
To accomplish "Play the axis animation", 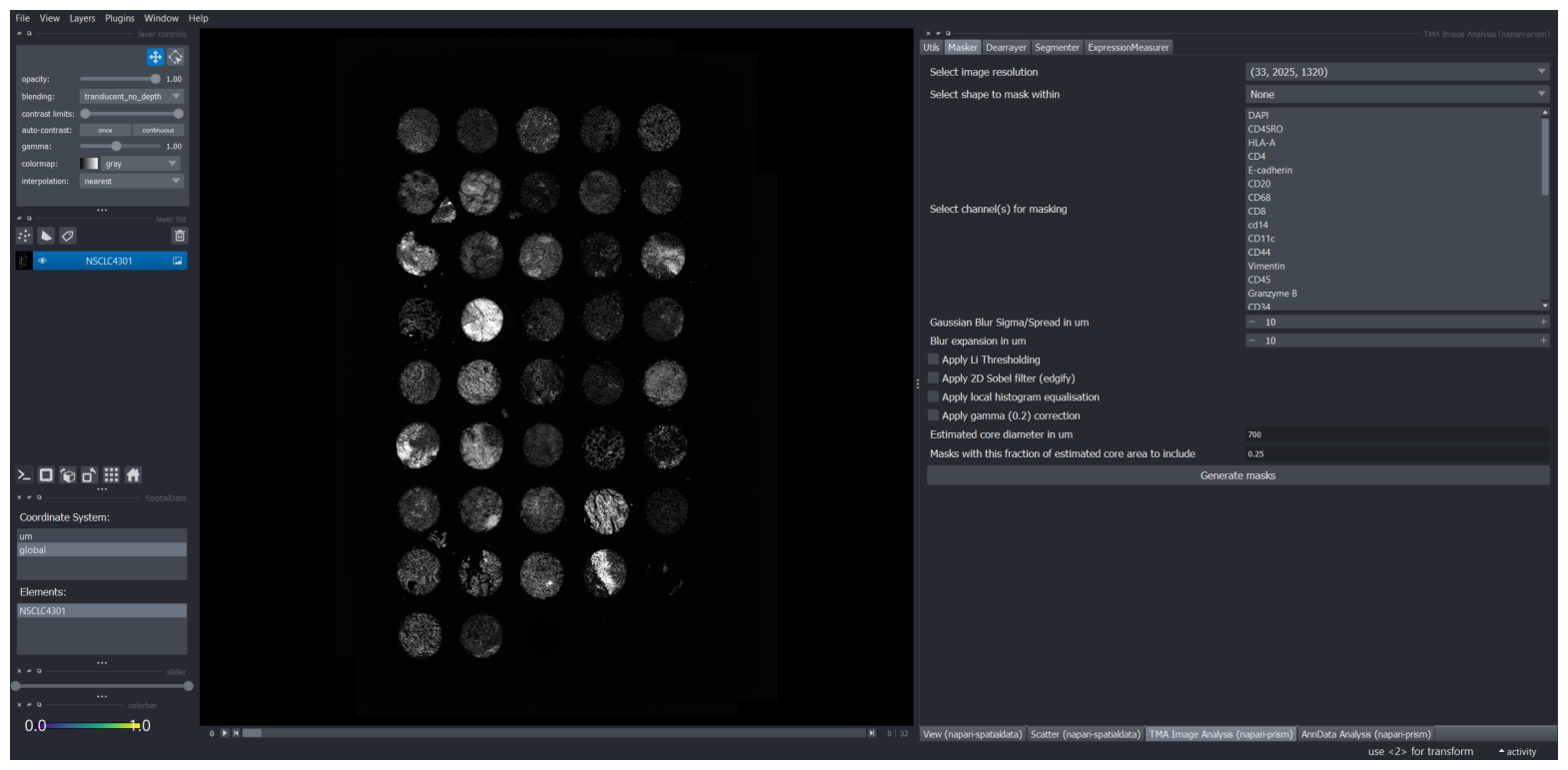I will pyautogui.click(x=225, y=733).
